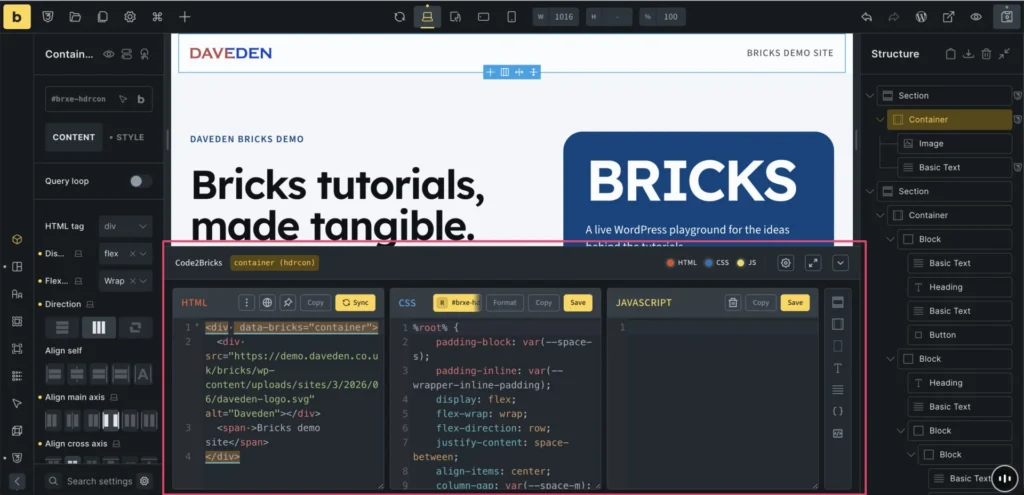Open the Display flex dropdown
The width and height of the screenshot is (1024, 495).
125,253
